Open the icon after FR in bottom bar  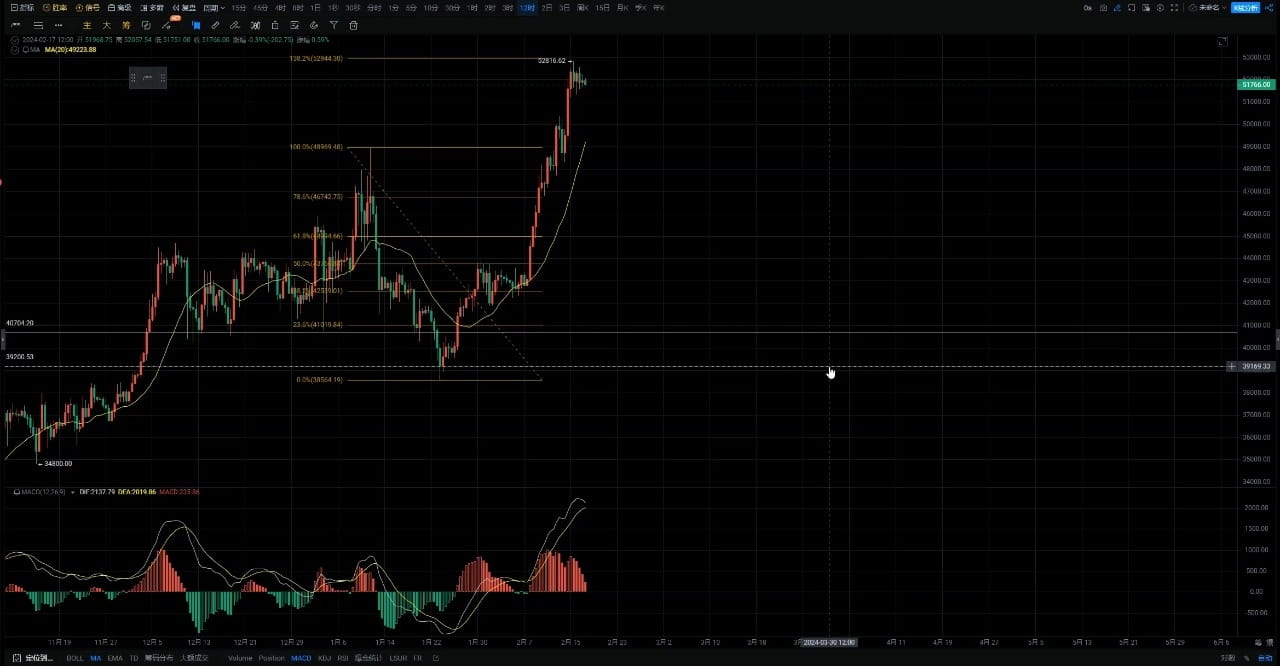[x=435, y=658]
